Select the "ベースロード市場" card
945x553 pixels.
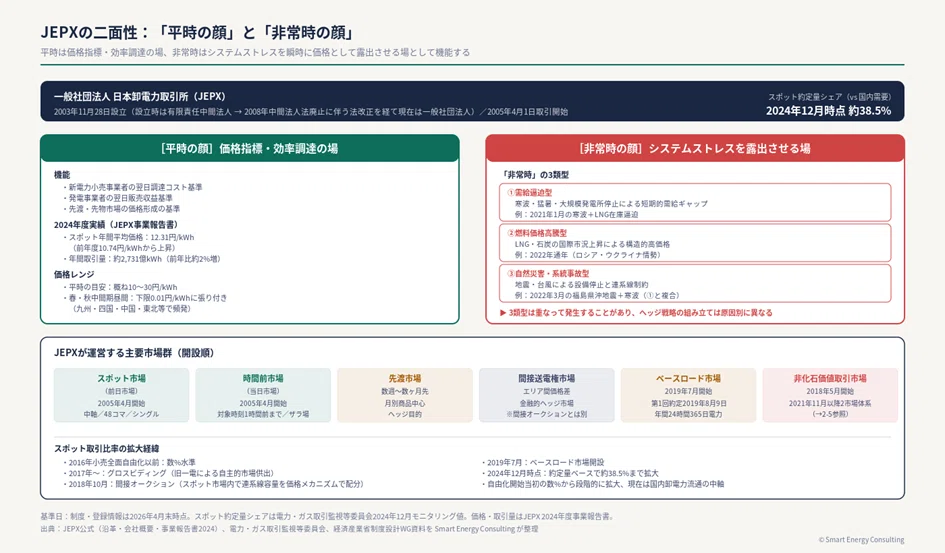click(x=688, y=395)
